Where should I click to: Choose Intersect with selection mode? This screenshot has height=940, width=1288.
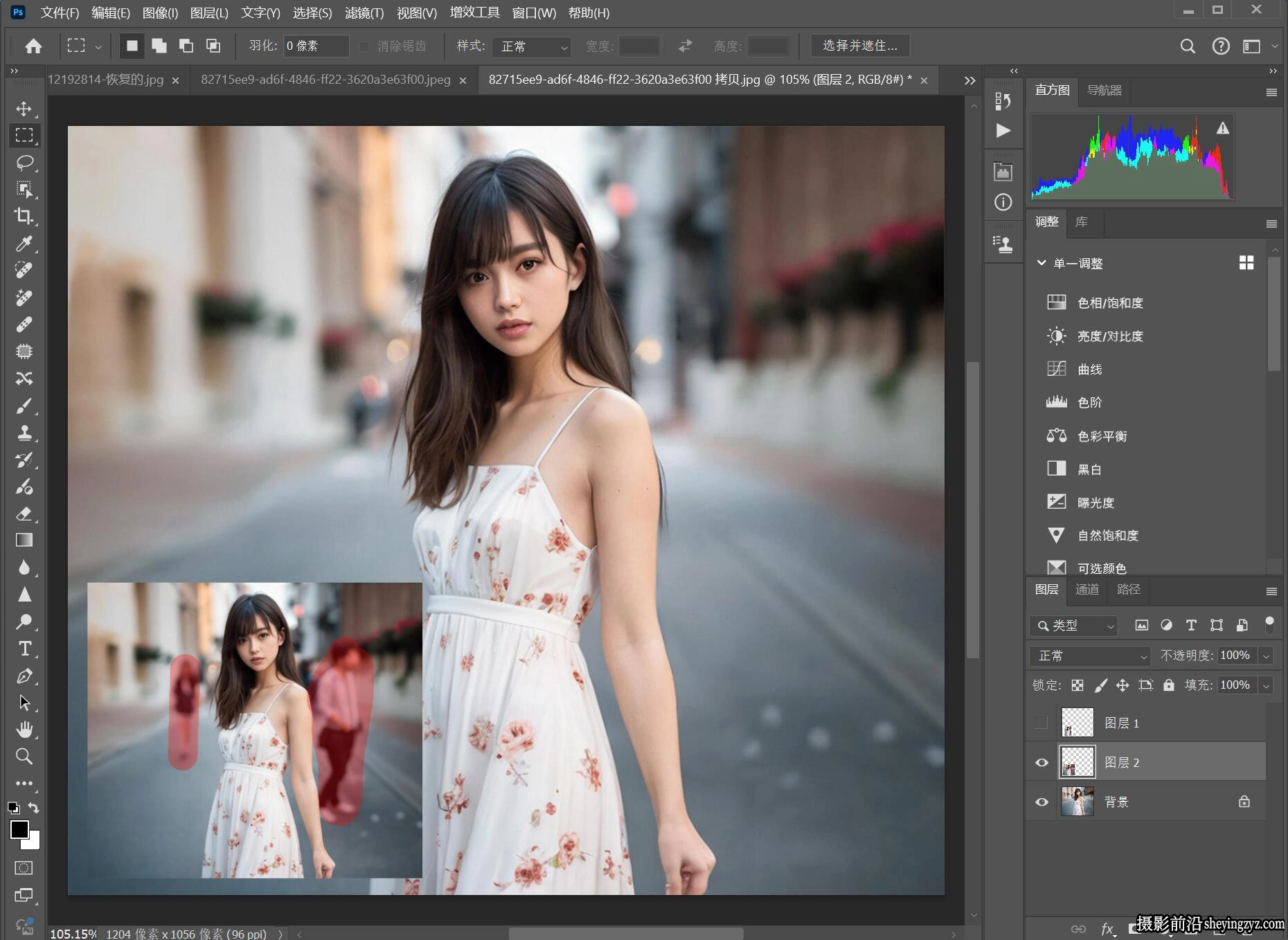click(213, 46)
